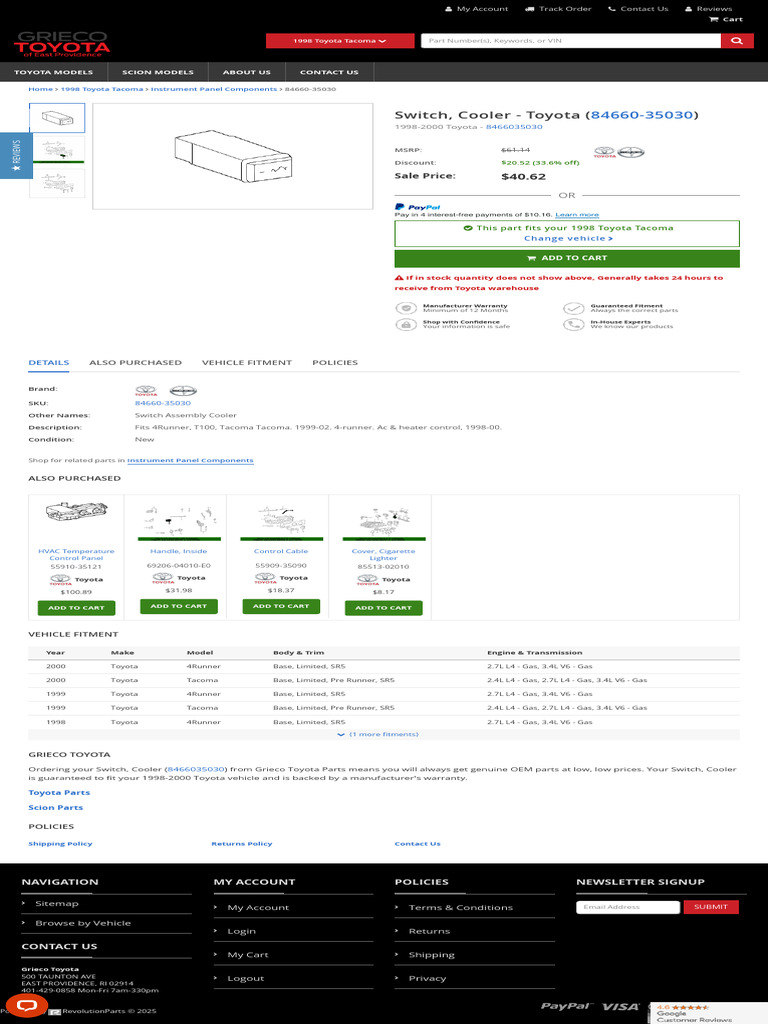Select second product diagram thumbnail
768x1024 pixels.
tap(57, 149)
